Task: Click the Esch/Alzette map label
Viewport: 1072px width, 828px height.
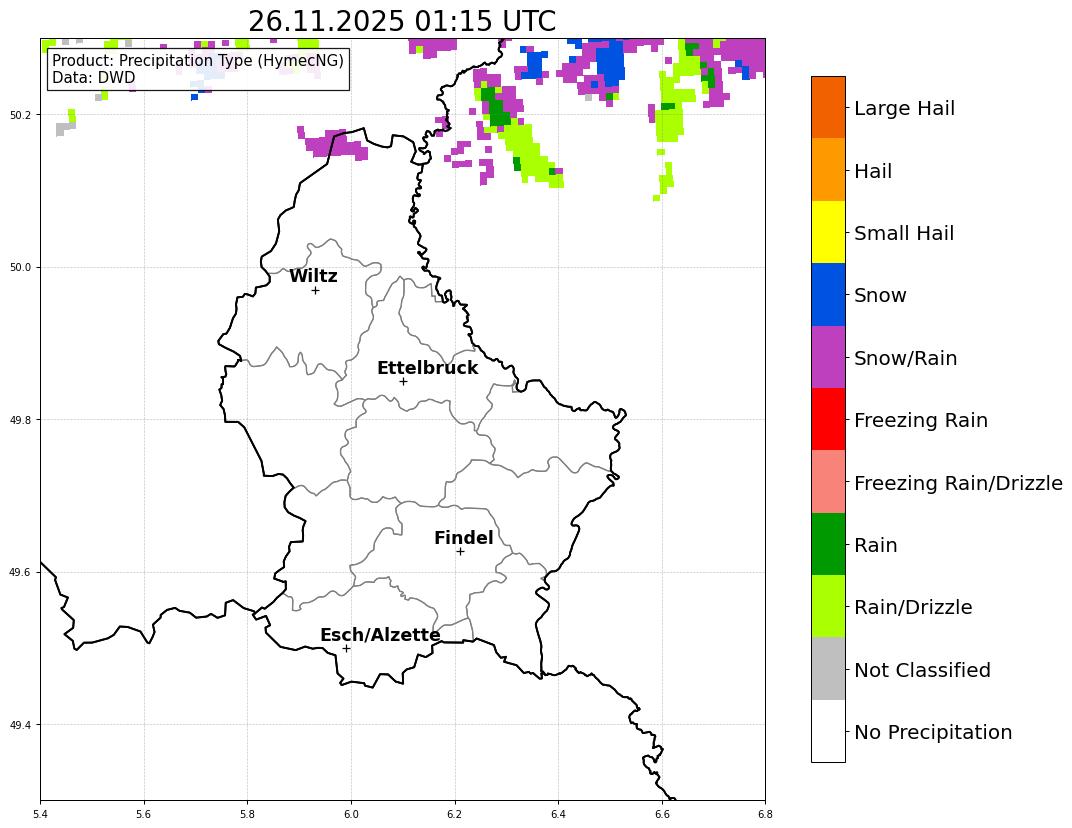Action: point(380,635)
